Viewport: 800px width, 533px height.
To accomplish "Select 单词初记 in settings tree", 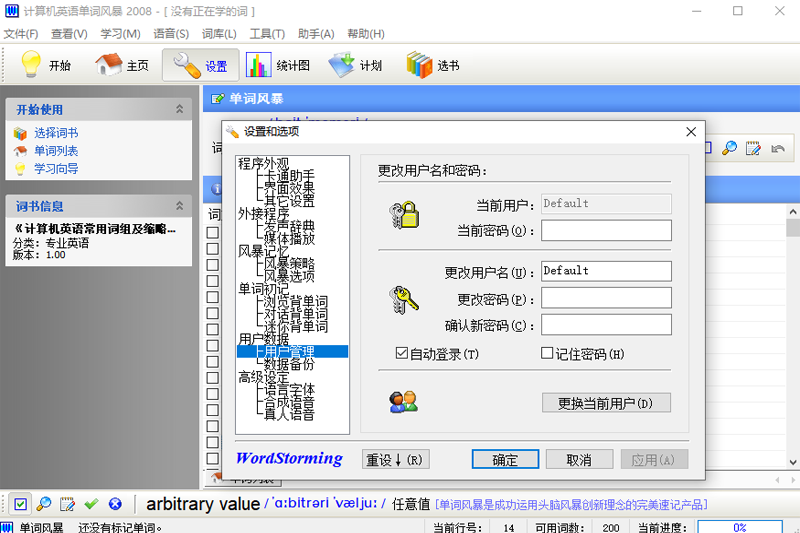I will click(264, 289).
